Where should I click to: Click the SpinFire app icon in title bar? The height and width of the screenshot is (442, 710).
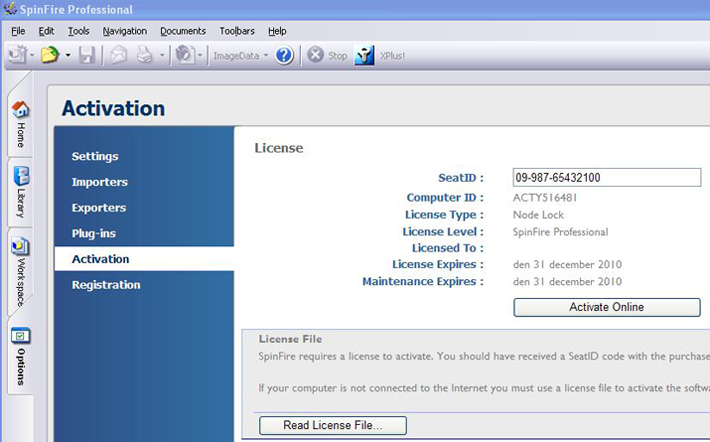click(10, 9)
